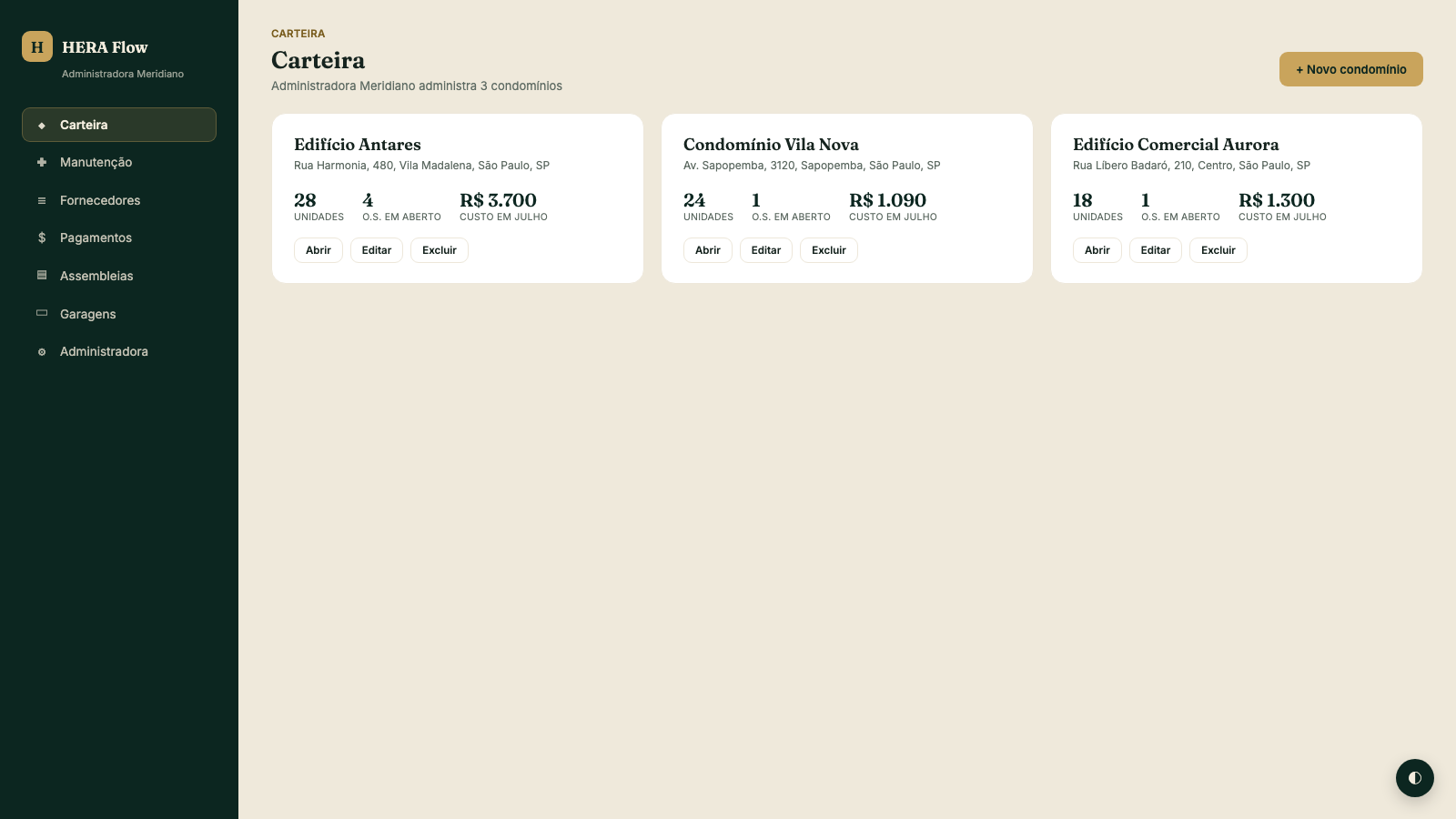Click the Assembleias icon in sidebar
This screenshot has height=819, width=1456.
pyautogui.click(x=42, y=275)
